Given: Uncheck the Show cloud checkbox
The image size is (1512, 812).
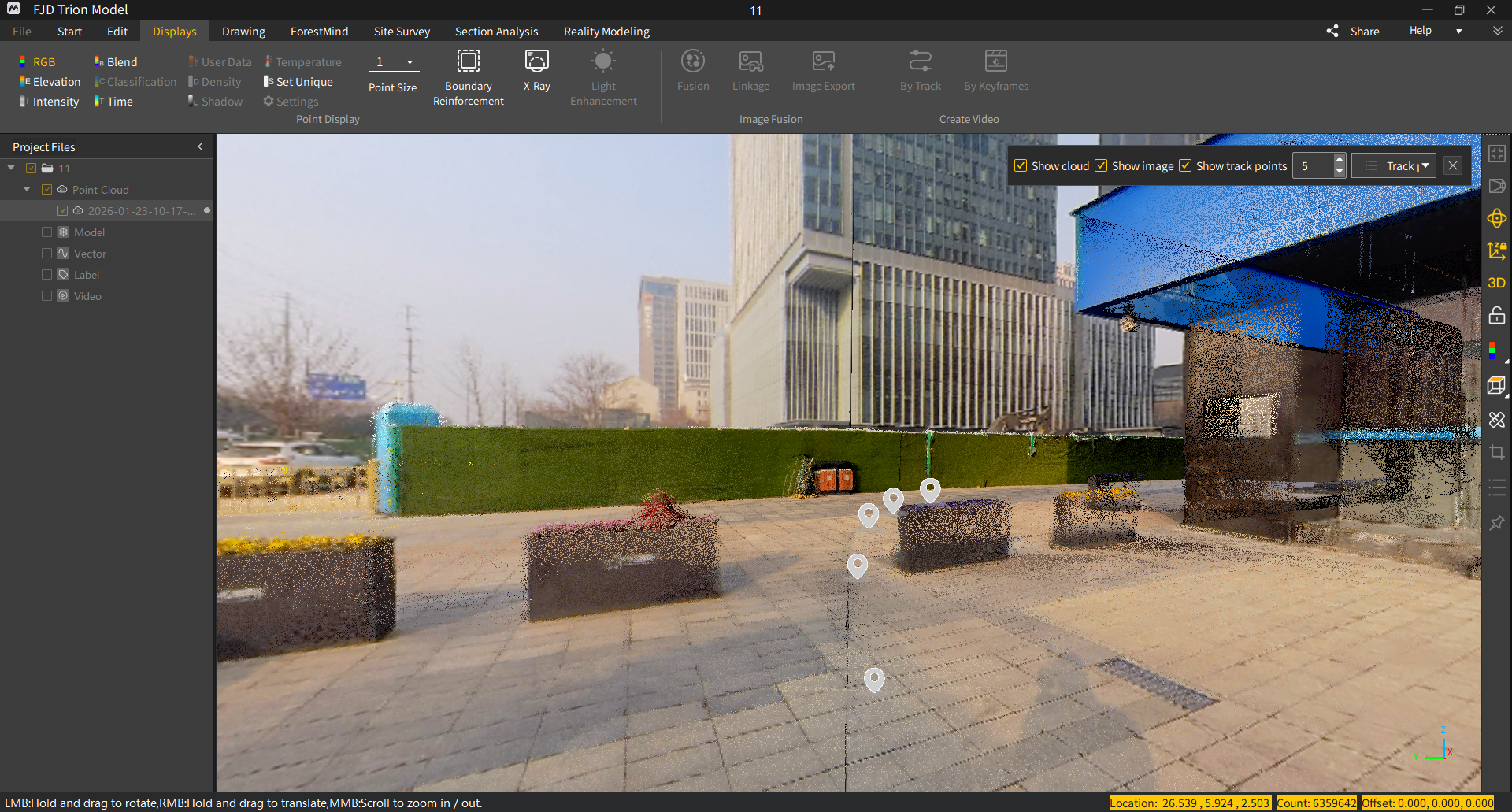Looking at the screenshot, I should [x=1021, y=166].
